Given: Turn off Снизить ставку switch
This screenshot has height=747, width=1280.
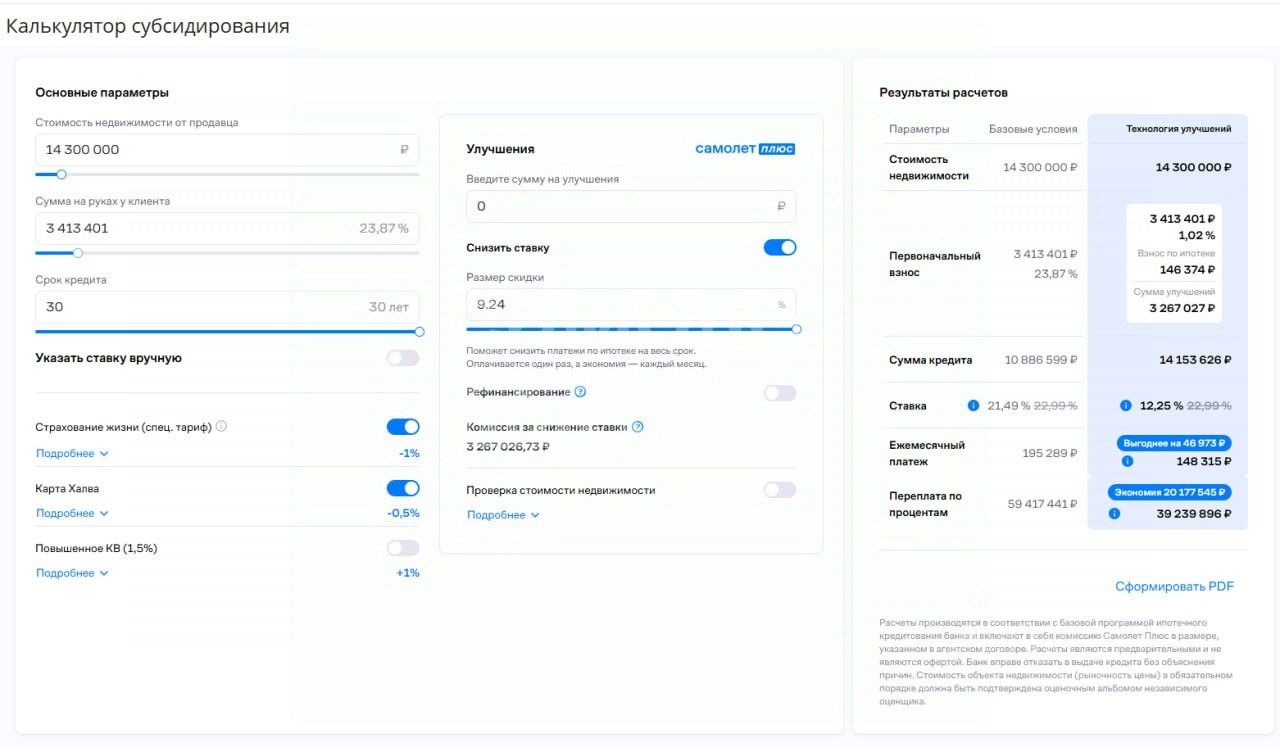Looking at the screenshot, I should [780, 247].
